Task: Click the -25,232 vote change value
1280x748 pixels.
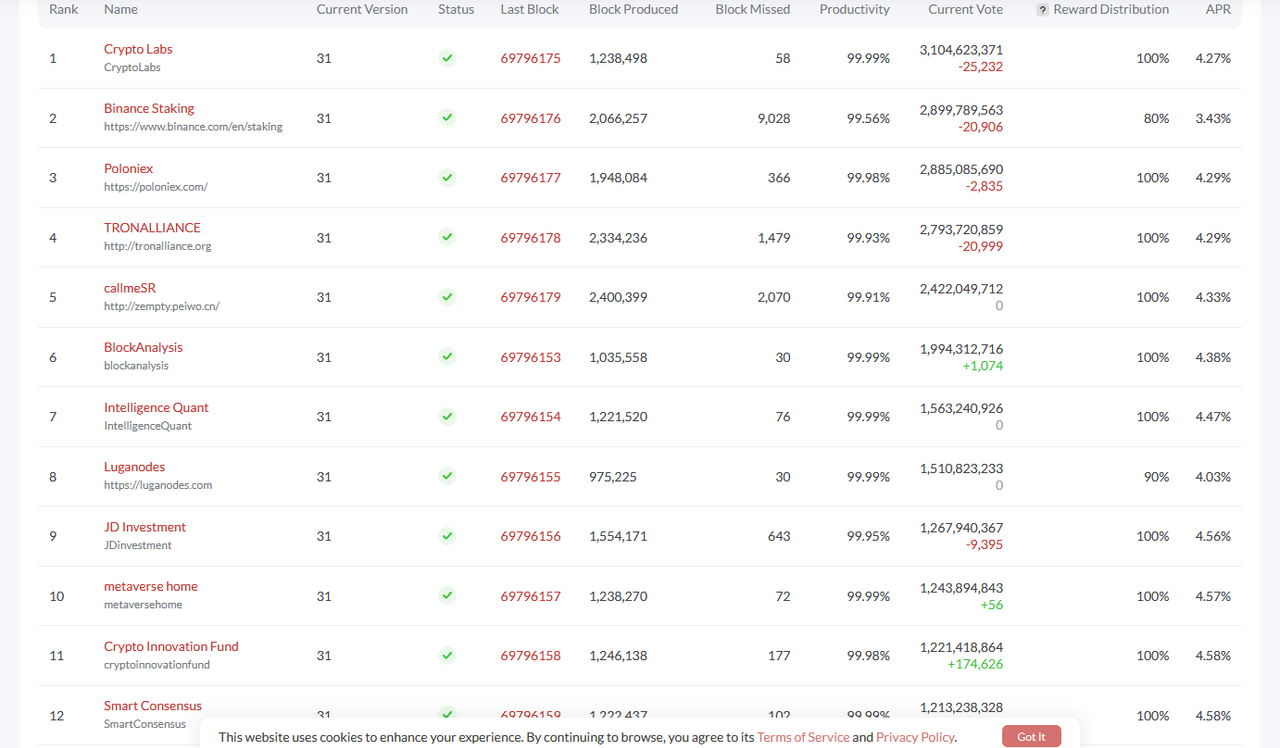Action: pos(980,67)
